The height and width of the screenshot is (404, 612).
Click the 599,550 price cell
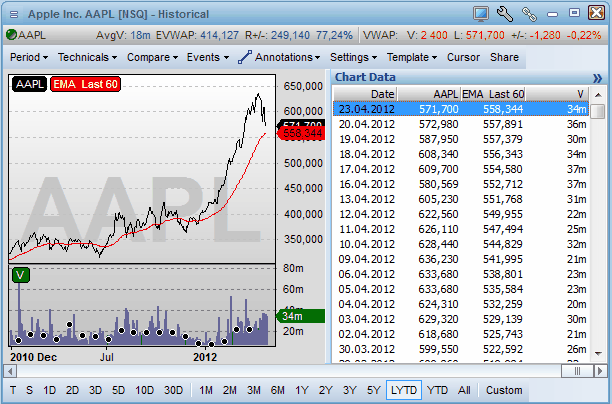438,349
